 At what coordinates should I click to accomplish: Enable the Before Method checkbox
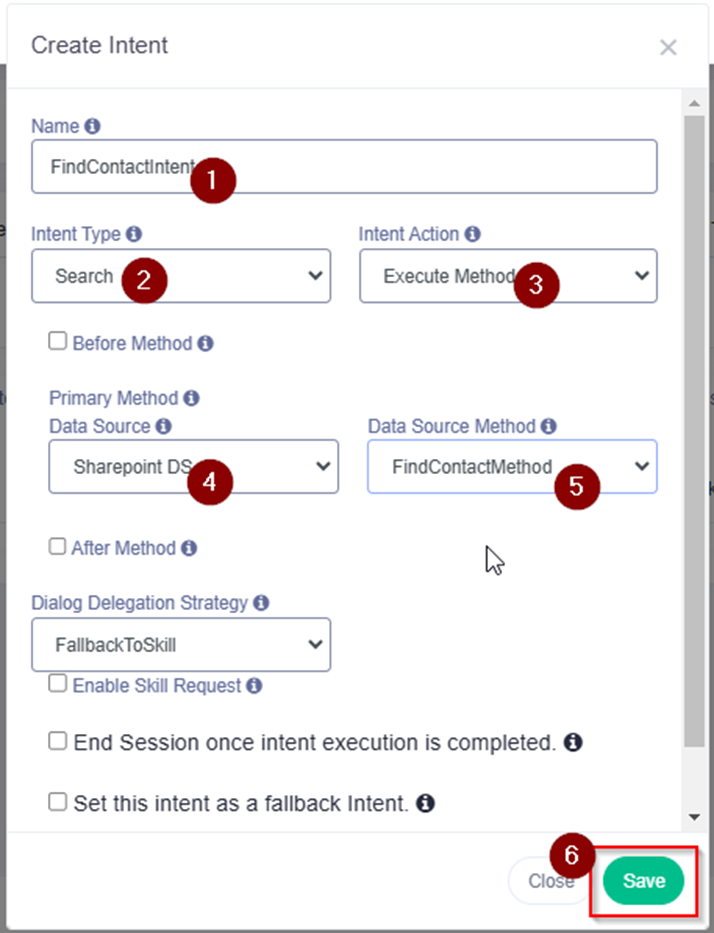point(57,341)
